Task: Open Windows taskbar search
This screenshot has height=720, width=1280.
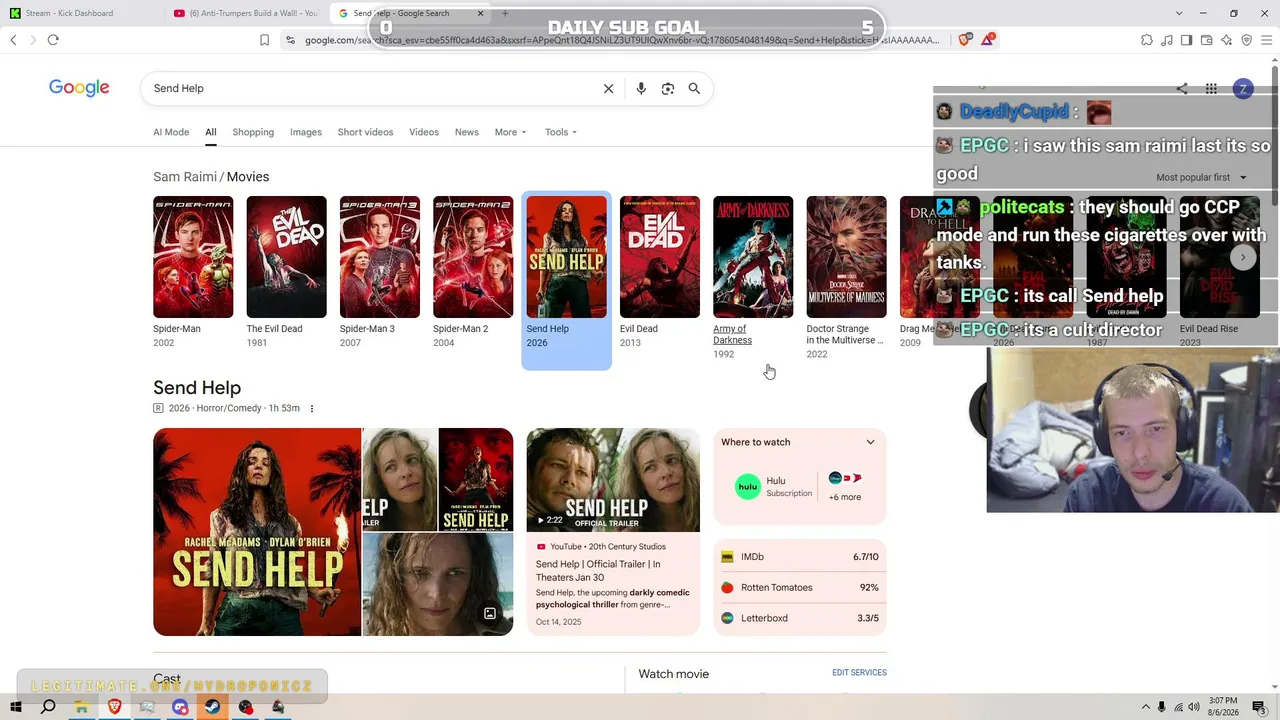Action: point(48,707)
